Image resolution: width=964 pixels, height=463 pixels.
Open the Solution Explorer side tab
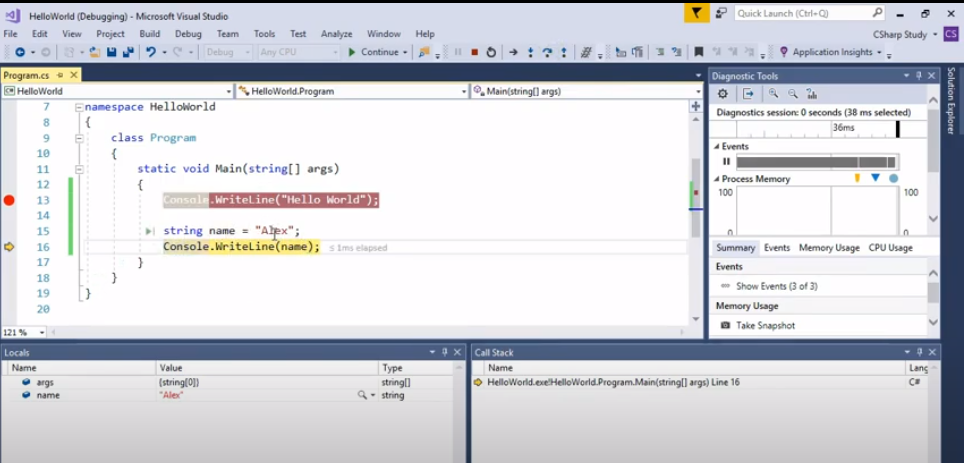950,100
